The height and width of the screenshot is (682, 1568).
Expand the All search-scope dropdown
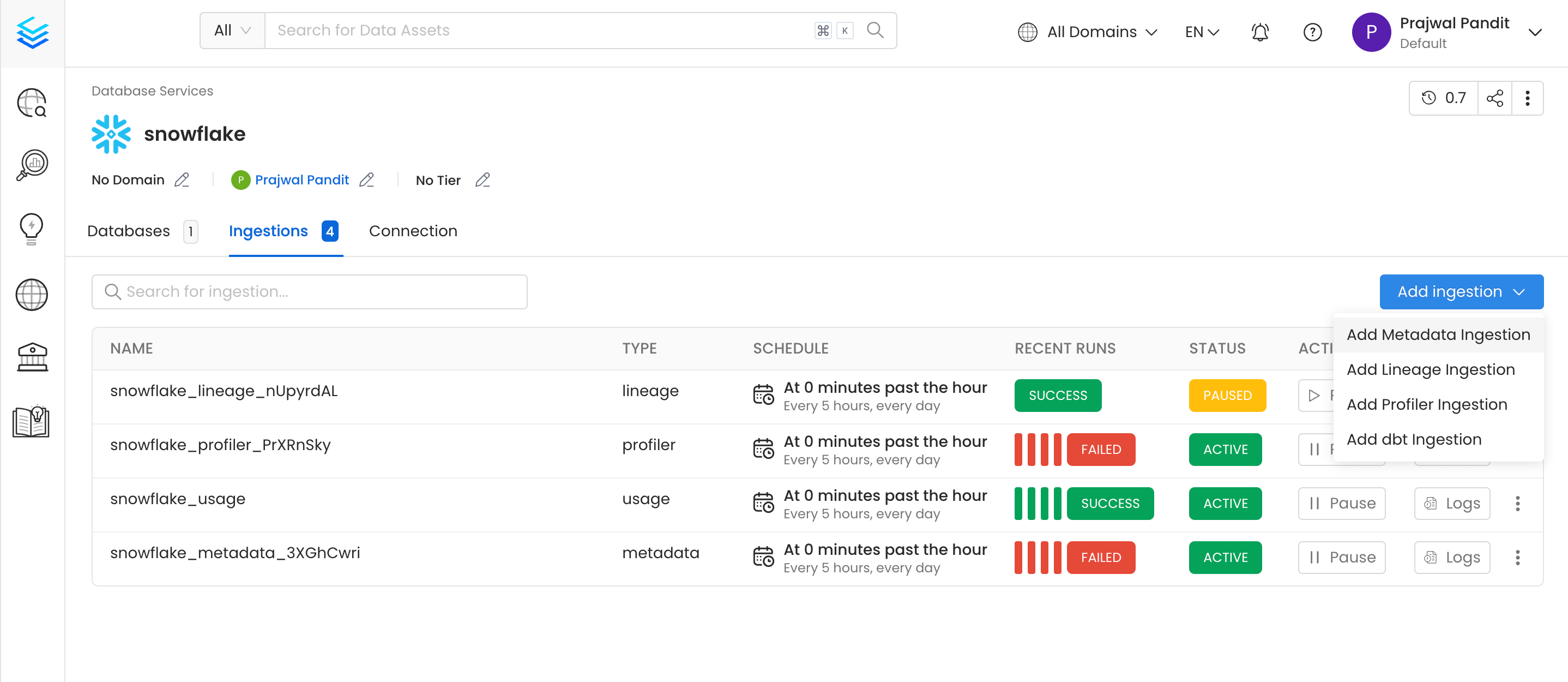coord(232,31)
